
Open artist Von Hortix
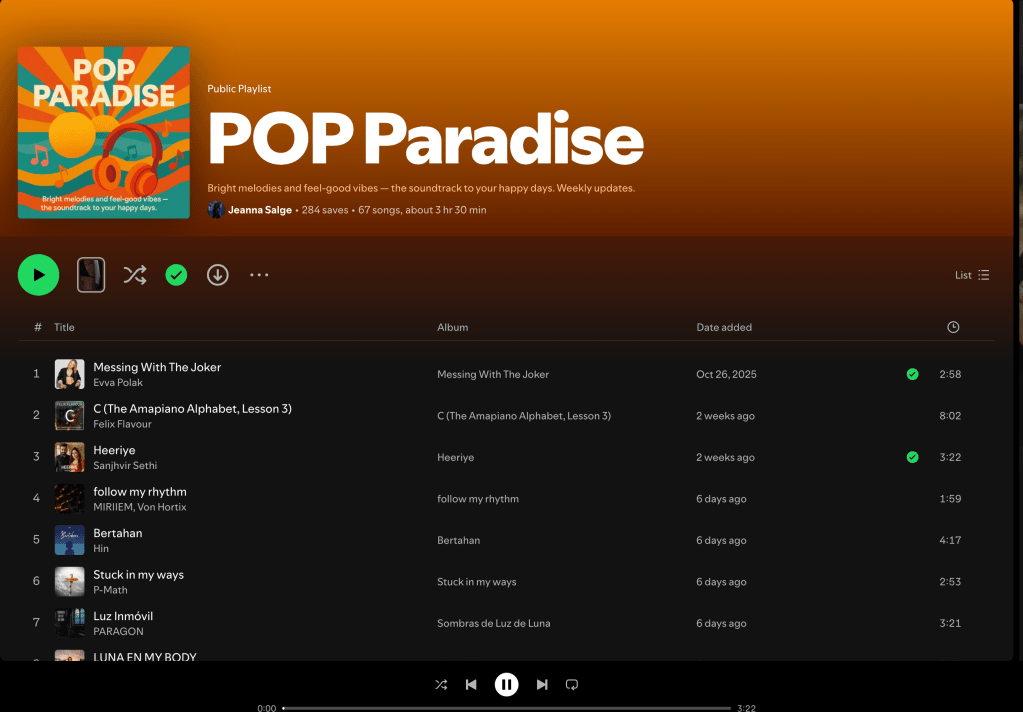point(162,507)
